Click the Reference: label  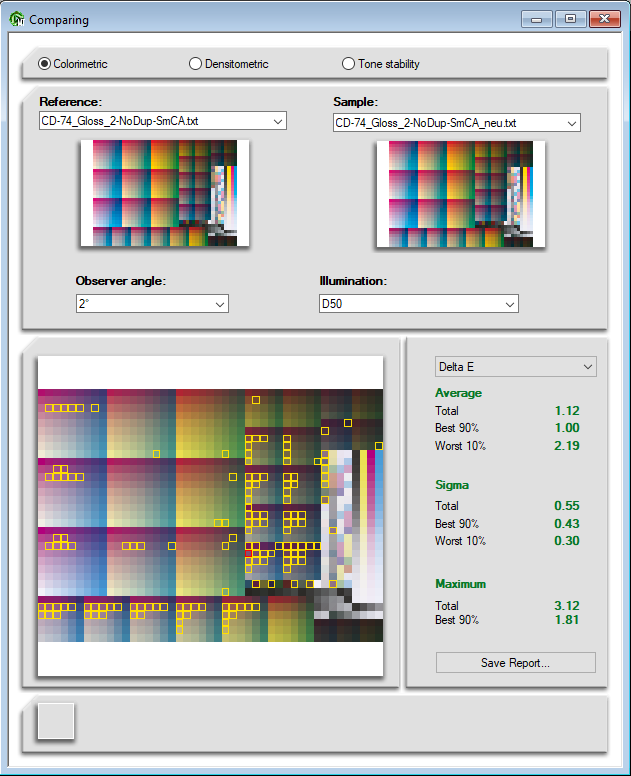point(71,101)
